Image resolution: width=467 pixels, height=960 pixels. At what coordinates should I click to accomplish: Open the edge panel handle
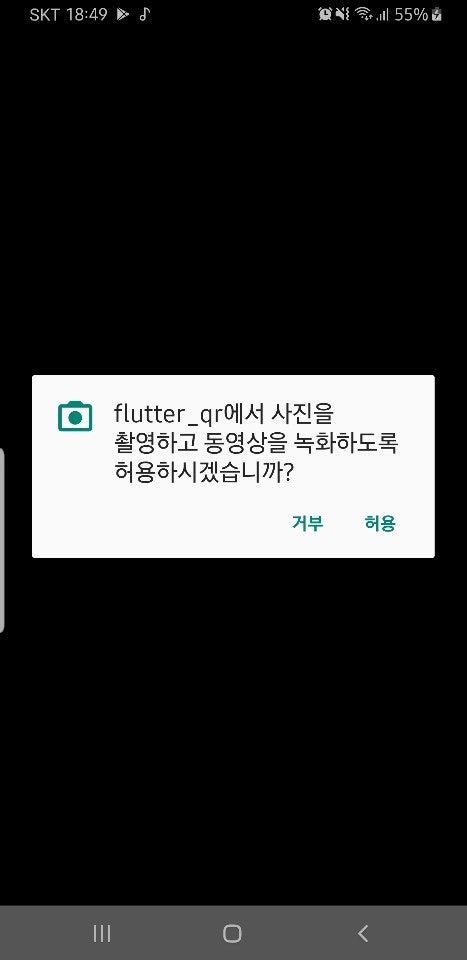(x=2, y=540)
